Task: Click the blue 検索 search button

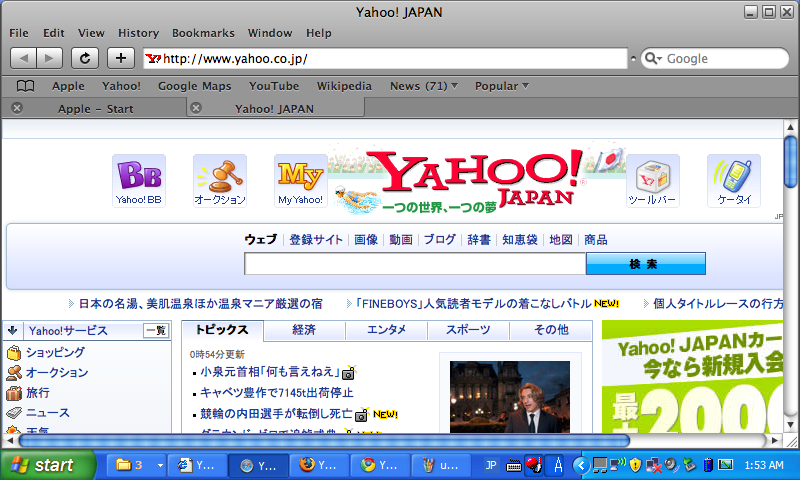Action: 645,264
